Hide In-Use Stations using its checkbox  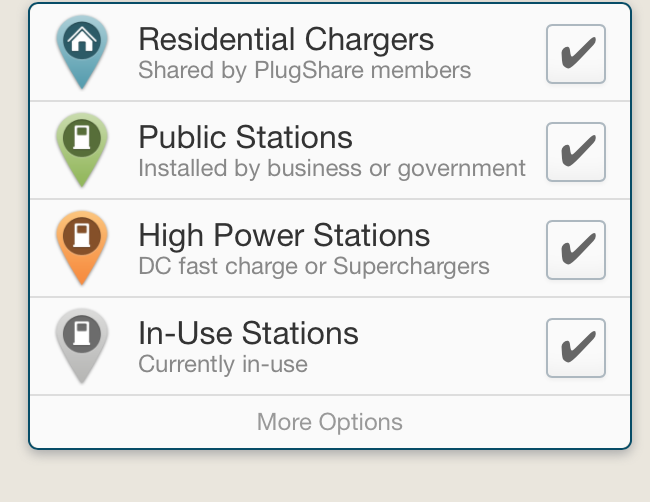(576, 347)
